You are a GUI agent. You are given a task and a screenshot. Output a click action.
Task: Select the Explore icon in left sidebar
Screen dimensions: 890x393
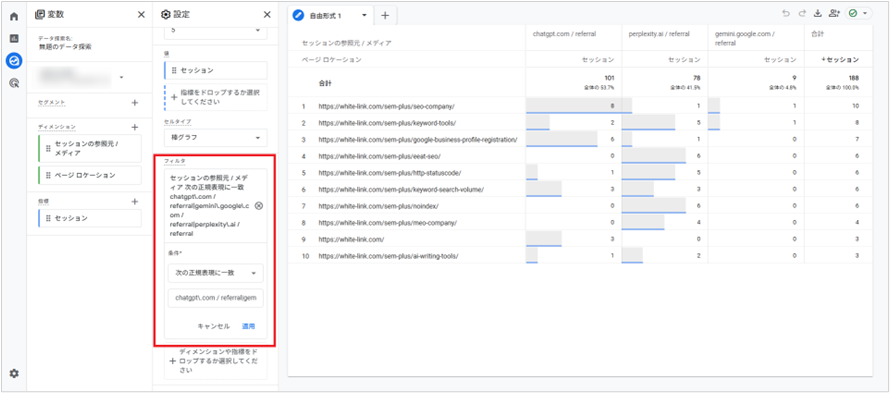tap(14, 60)
